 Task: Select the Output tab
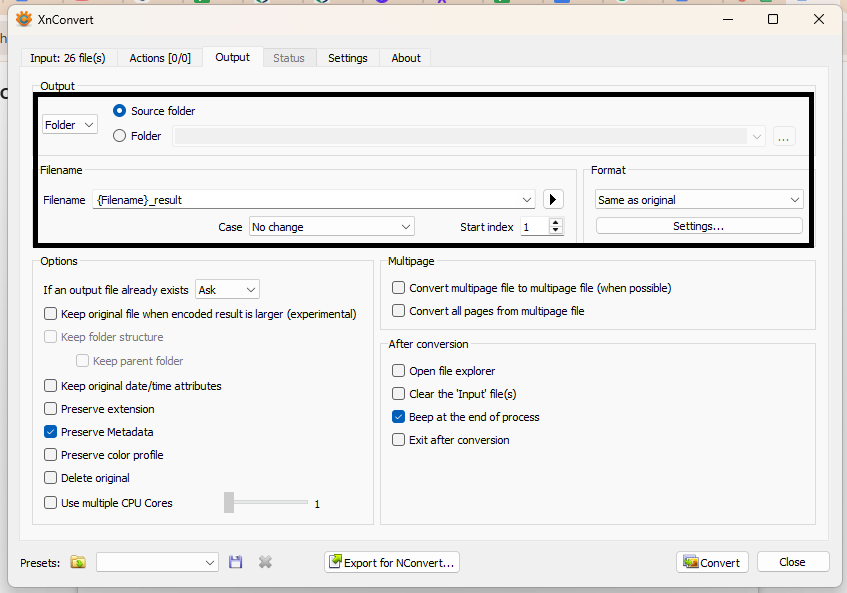232,57
